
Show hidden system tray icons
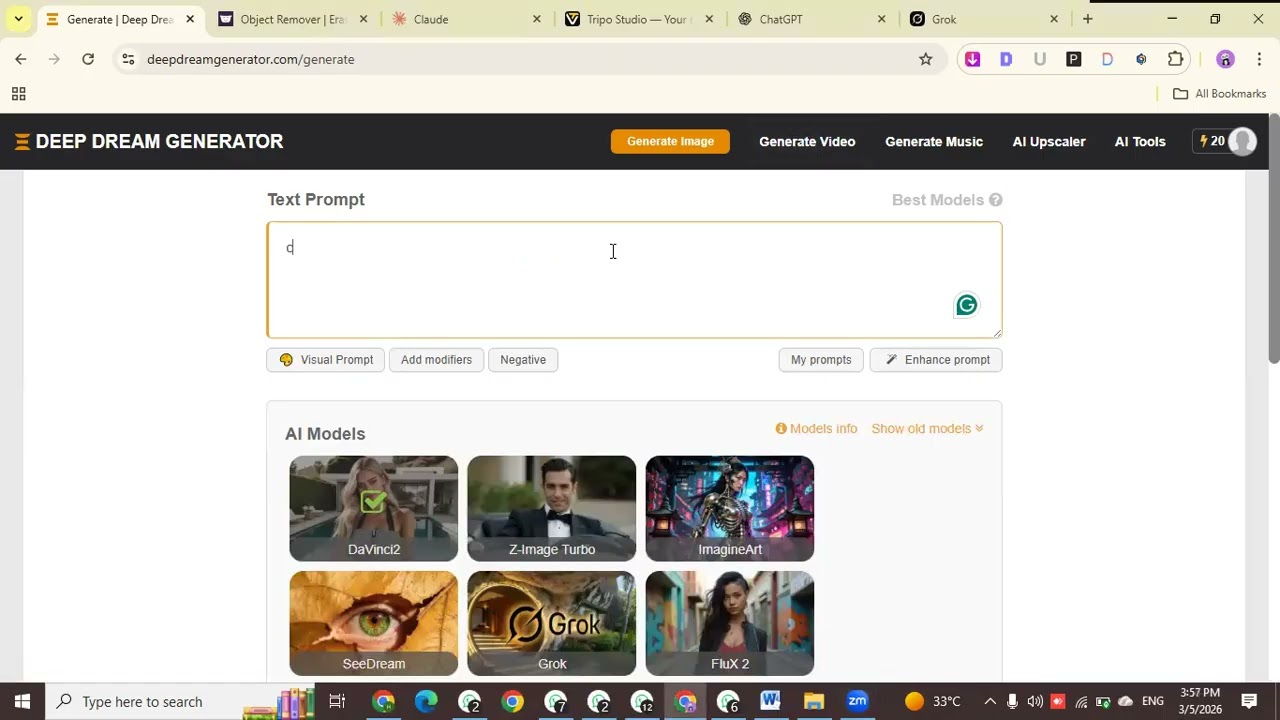pyautogui.click(x=990, y=701)
